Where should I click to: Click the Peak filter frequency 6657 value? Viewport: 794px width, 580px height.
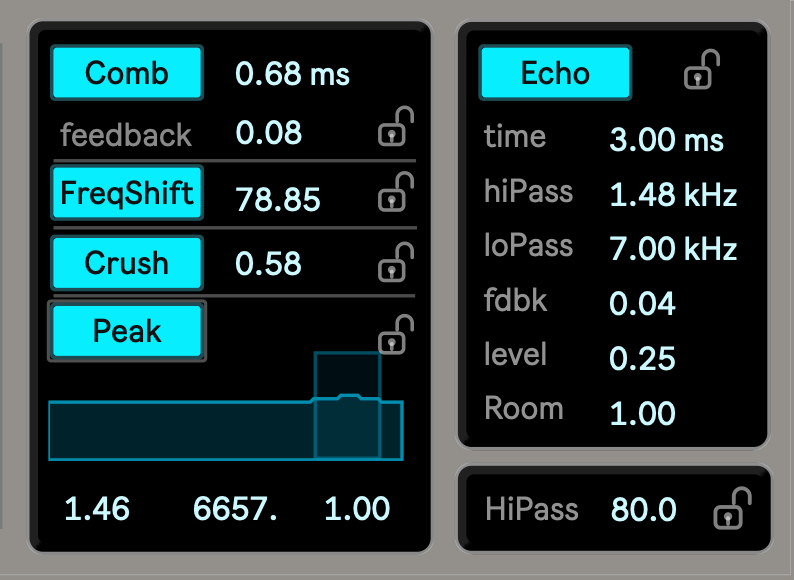click(x=235, y=509)
